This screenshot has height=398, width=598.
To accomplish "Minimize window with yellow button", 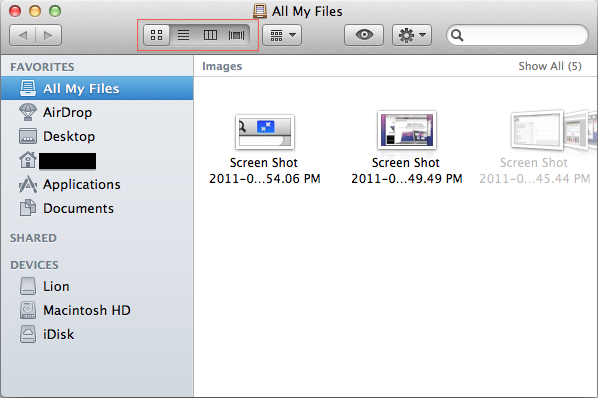I will tap(35, 11).
